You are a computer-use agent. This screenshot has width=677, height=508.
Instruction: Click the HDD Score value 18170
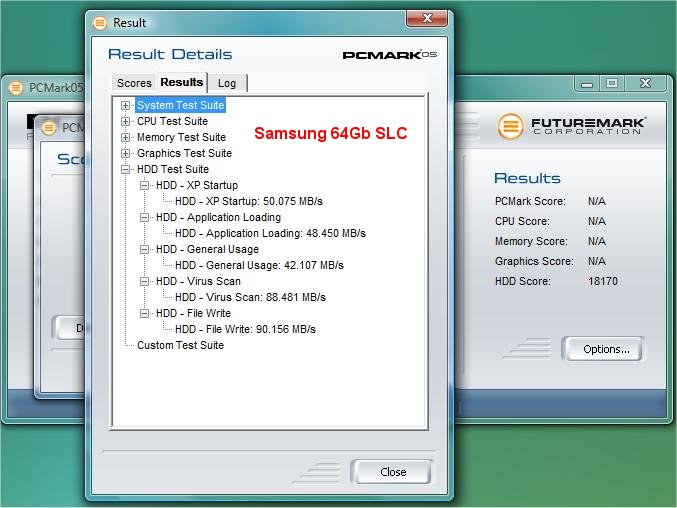(603, 281)
